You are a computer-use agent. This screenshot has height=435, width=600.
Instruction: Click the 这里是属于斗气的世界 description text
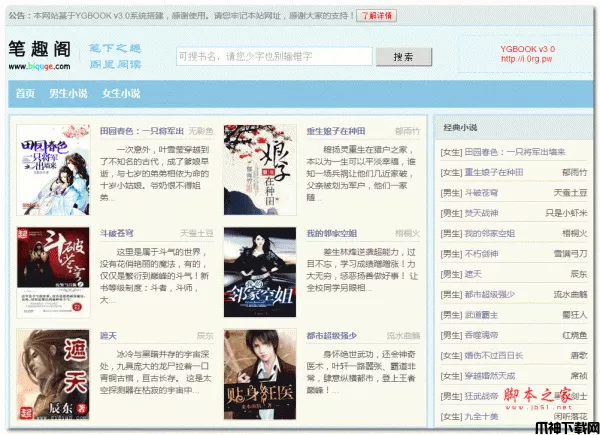click(x=158, y=252)
